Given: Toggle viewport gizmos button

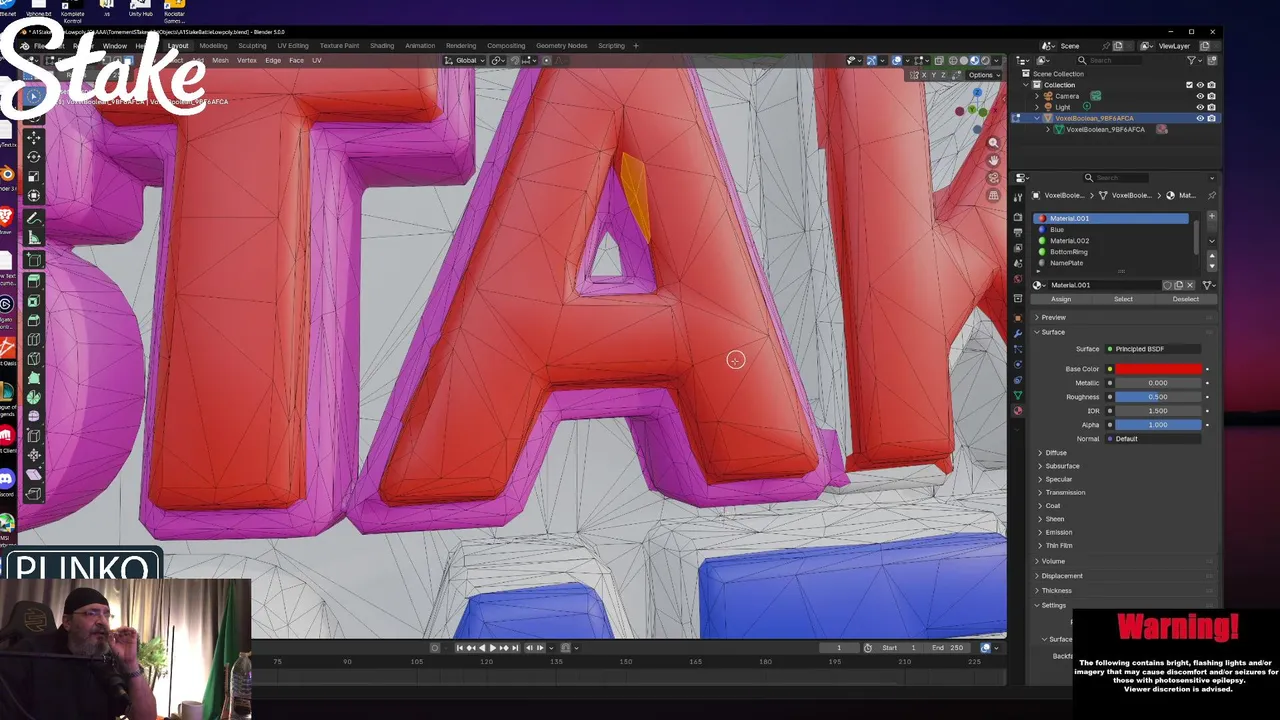Looking at the screenshot, I should click(x=872, y=60).
